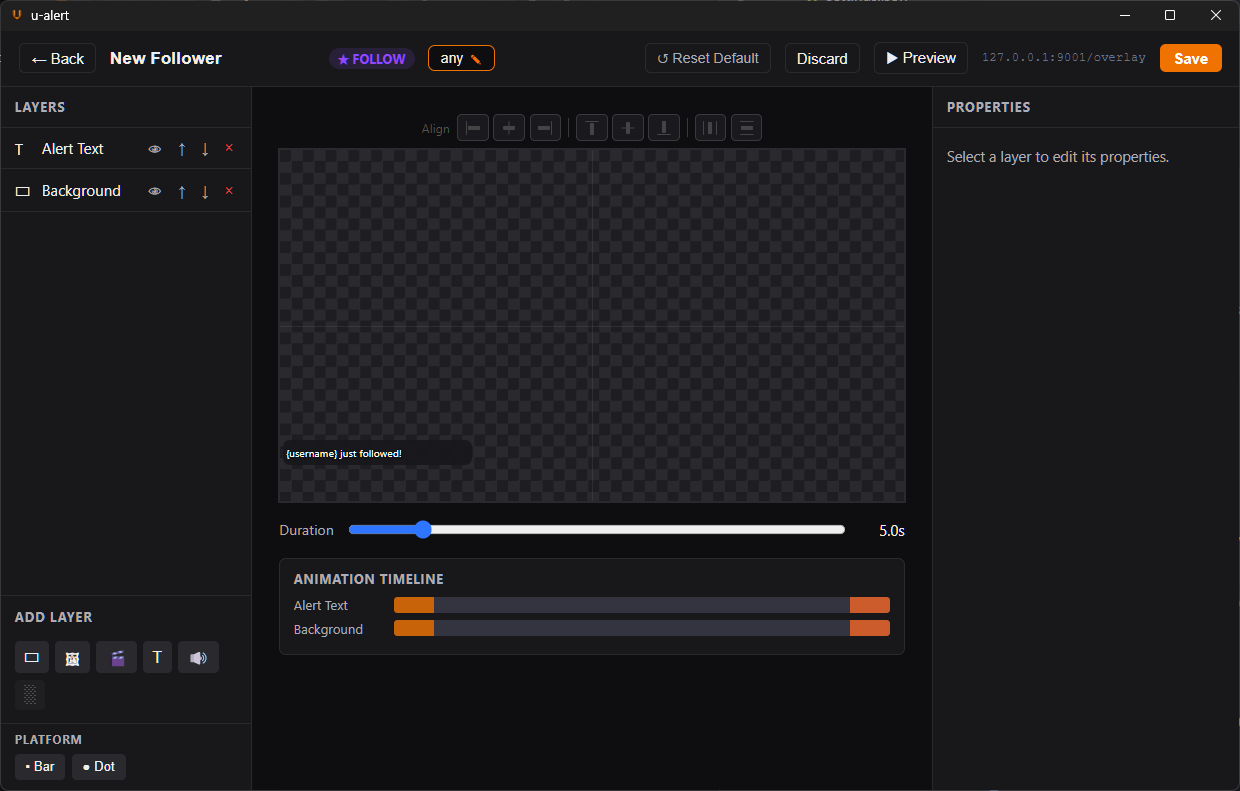Select the Bar platform option
1240x791 pixels.
tap(40, 767)
